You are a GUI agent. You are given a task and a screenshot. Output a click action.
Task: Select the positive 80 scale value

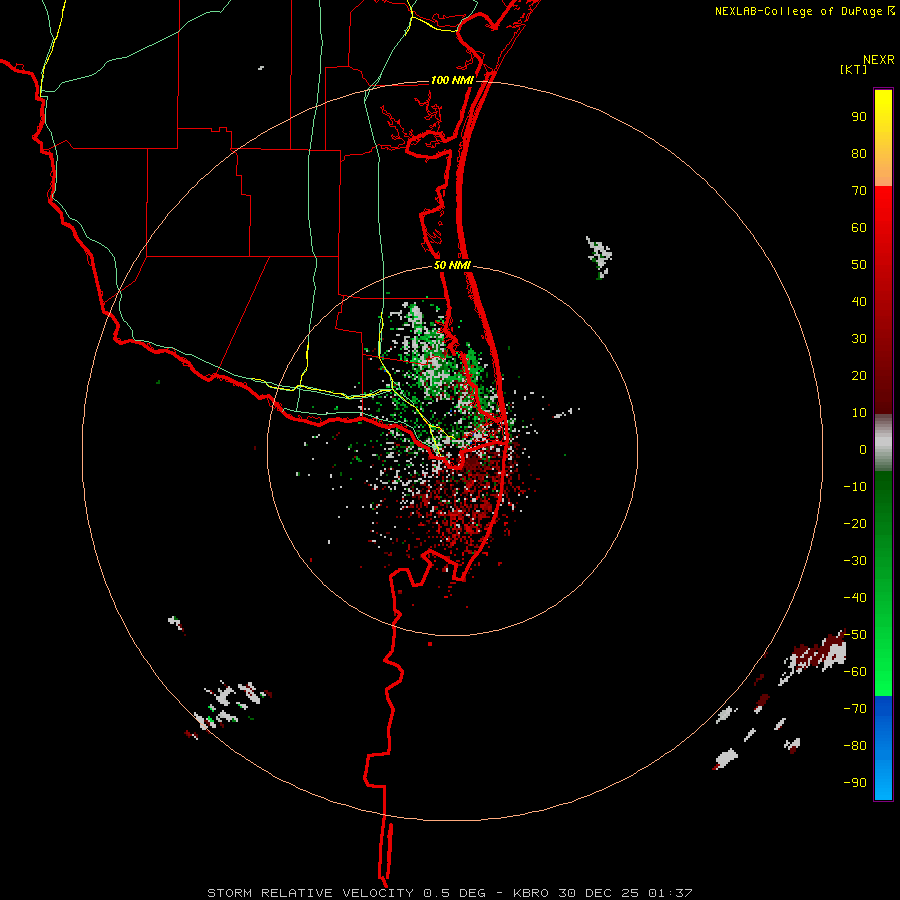pos(859,153)
